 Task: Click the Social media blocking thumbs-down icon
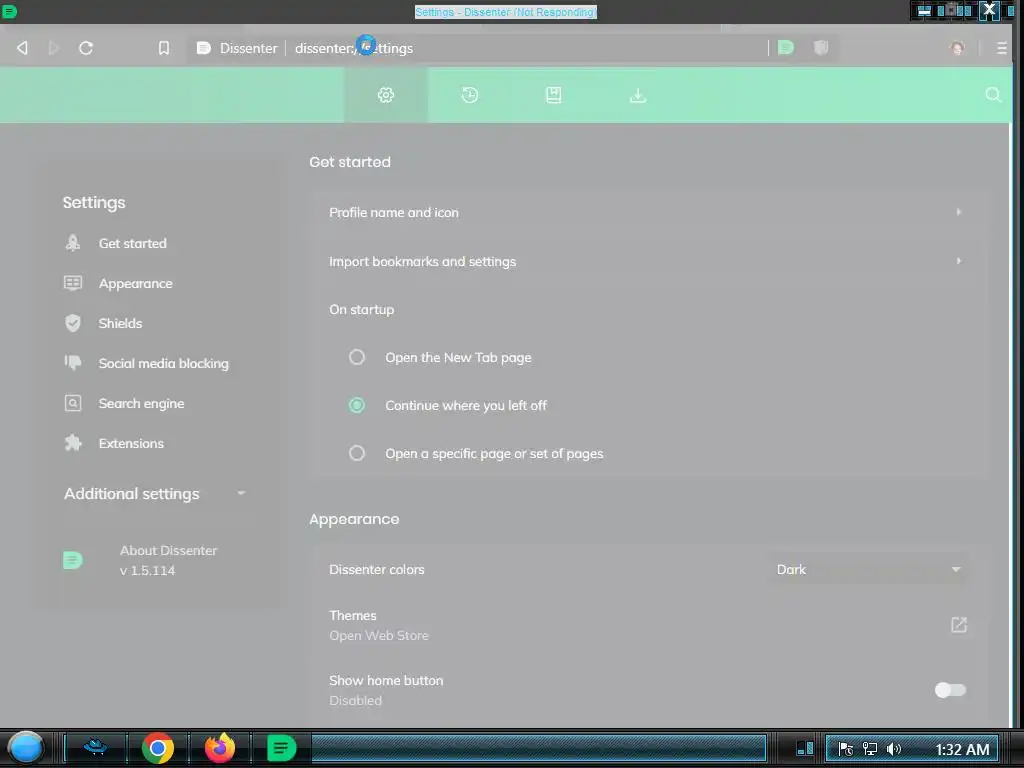pyautogui.click(x=72, y=362)
